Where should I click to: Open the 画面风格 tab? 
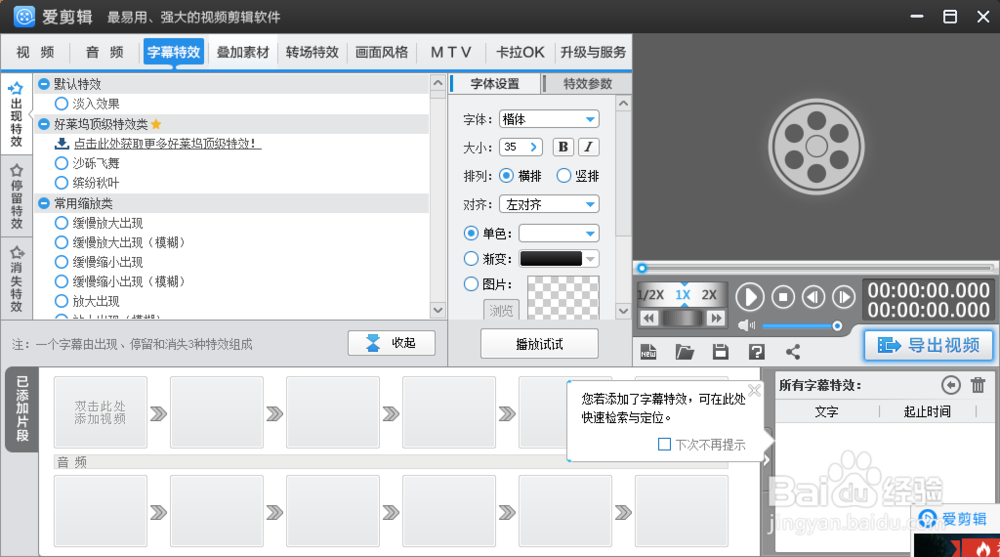pos(381,52)
